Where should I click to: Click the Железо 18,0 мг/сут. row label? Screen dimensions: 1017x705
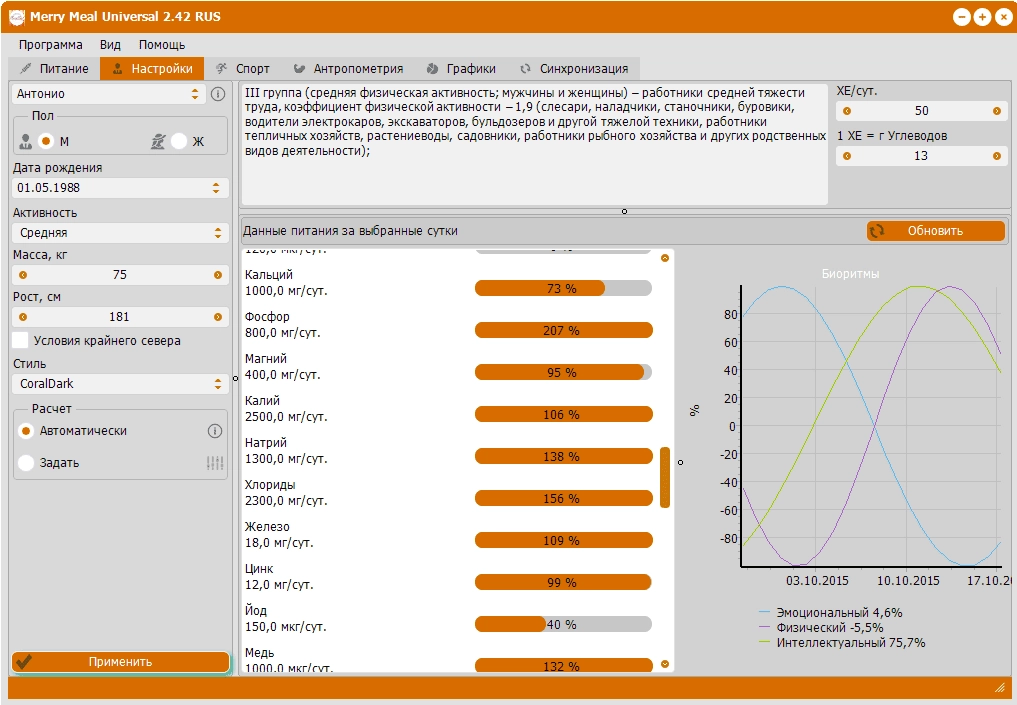279,534
